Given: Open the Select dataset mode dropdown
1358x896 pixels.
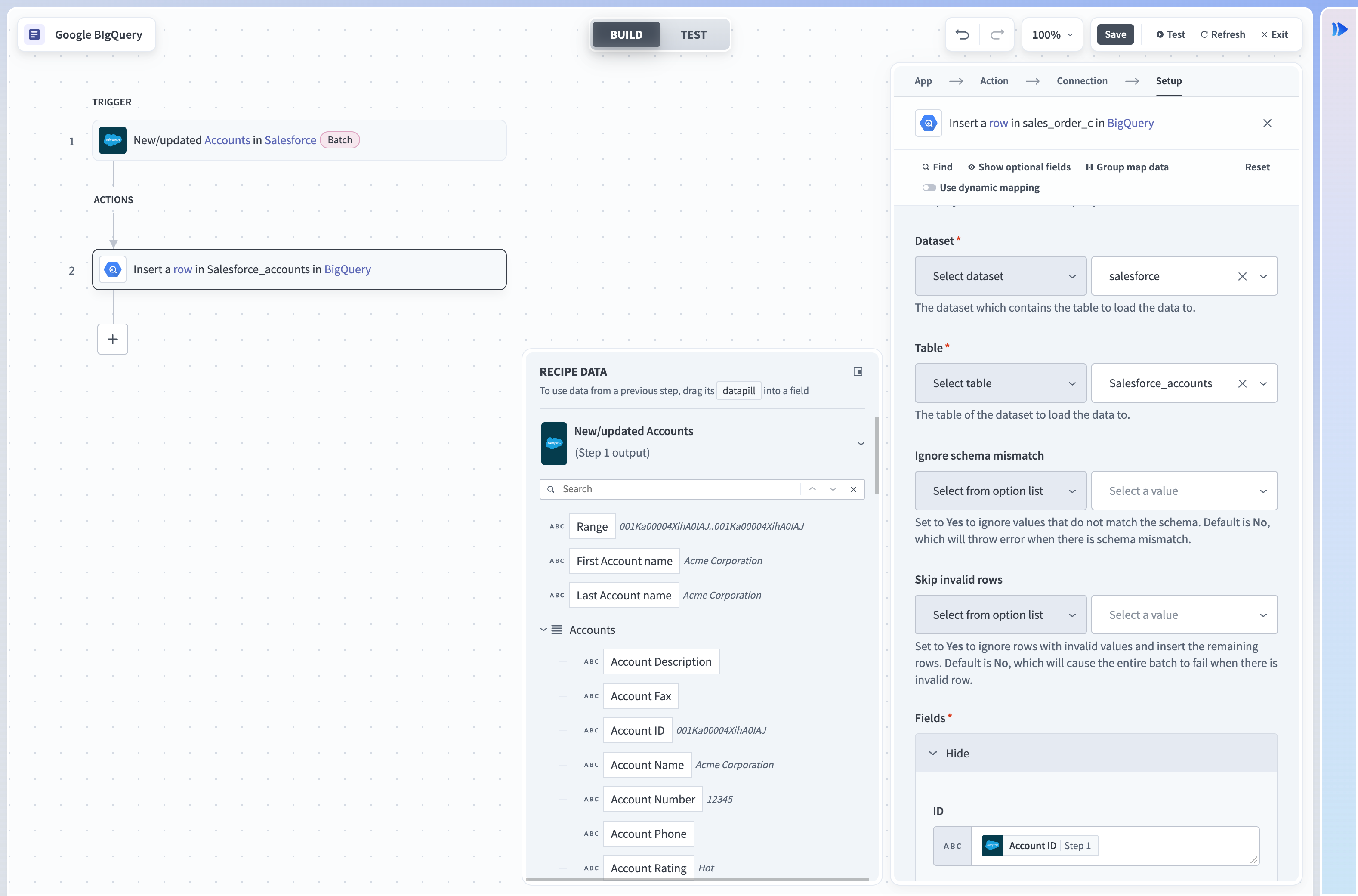Looking at the screenshot, I should 1000,277.
